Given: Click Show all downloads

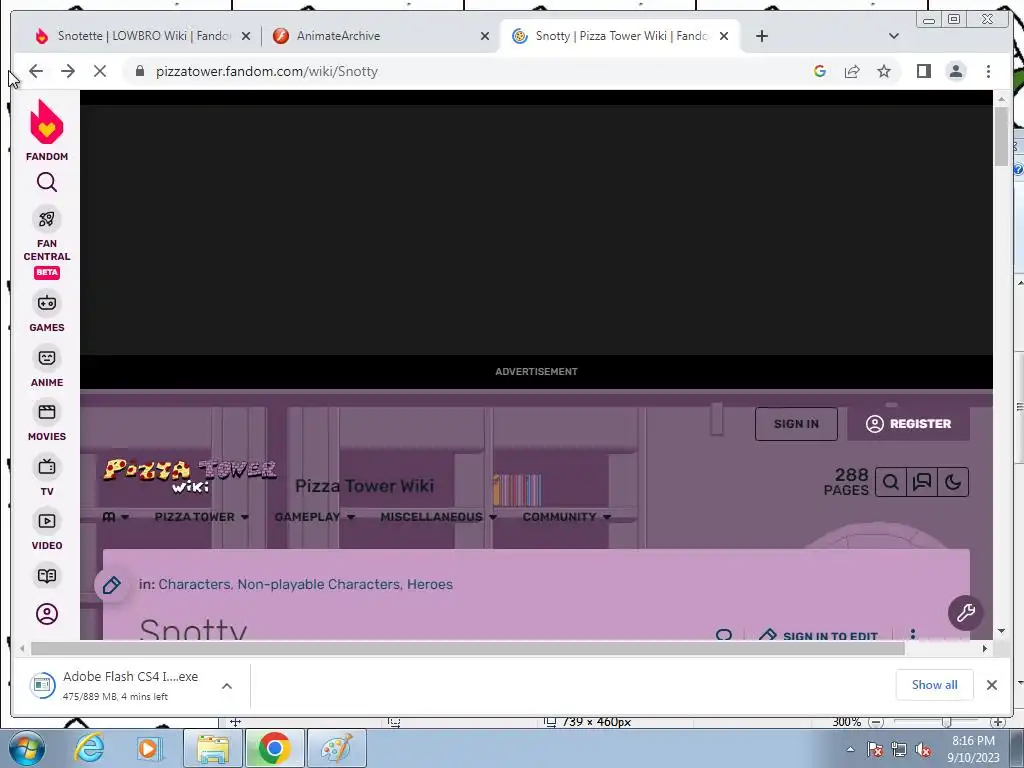Looking at the screenshot, I should [x=935, y=685].
